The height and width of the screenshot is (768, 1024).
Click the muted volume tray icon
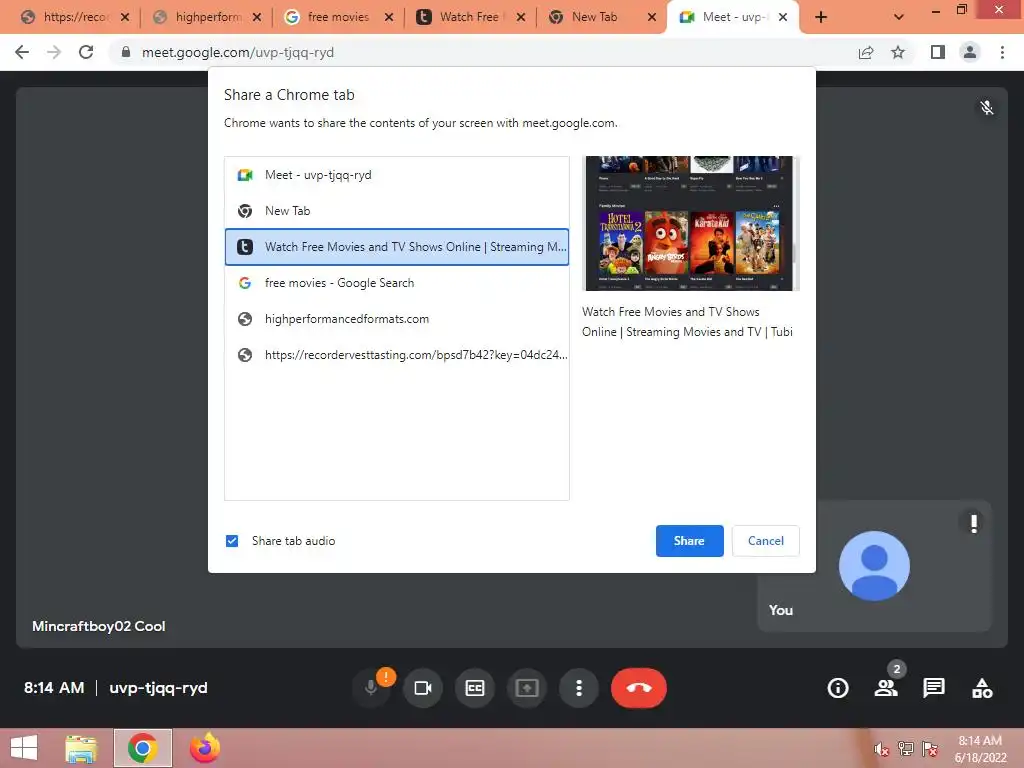[x=882, y=750]
